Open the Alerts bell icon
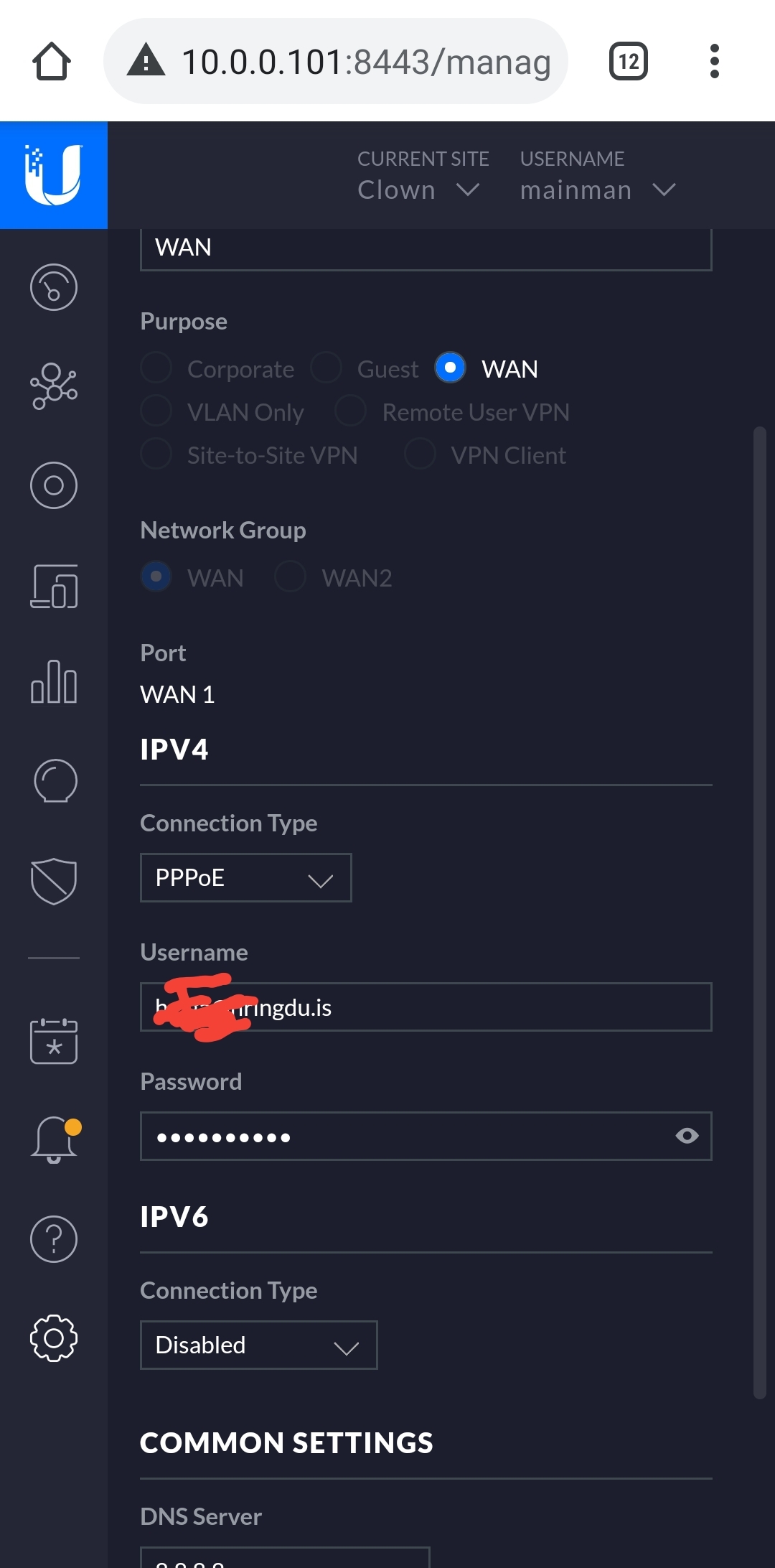The image size is (775, 1568). (x=55, y=1139)
